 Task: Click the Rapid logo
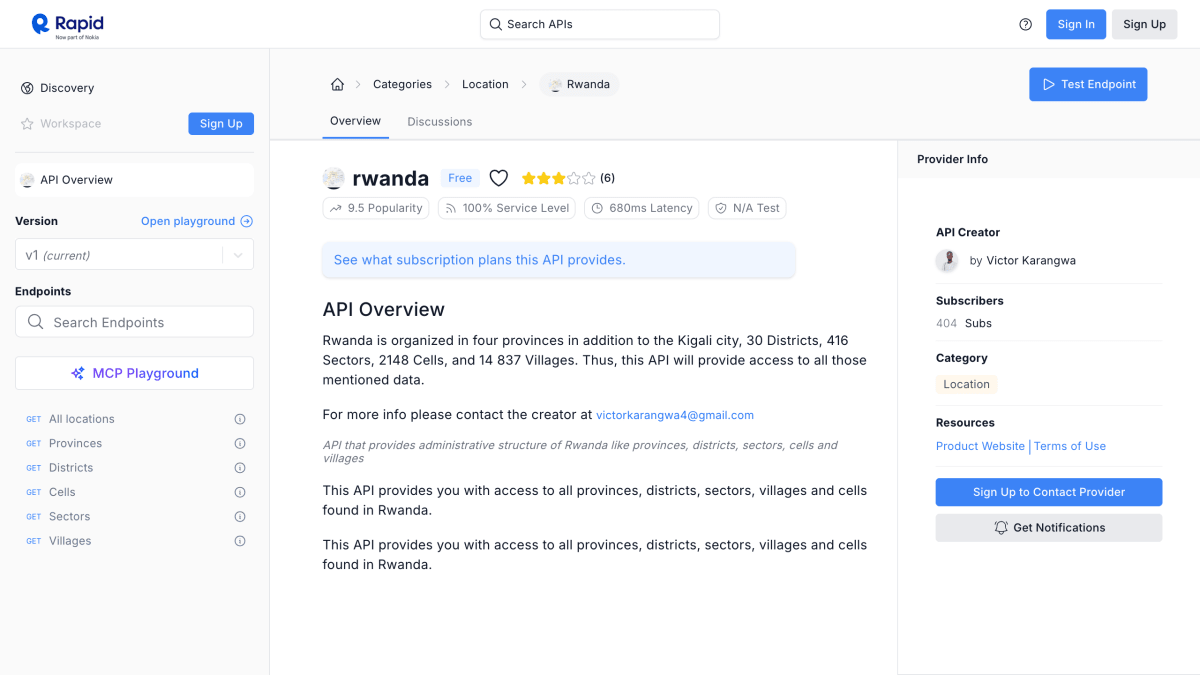click(67, 24)
